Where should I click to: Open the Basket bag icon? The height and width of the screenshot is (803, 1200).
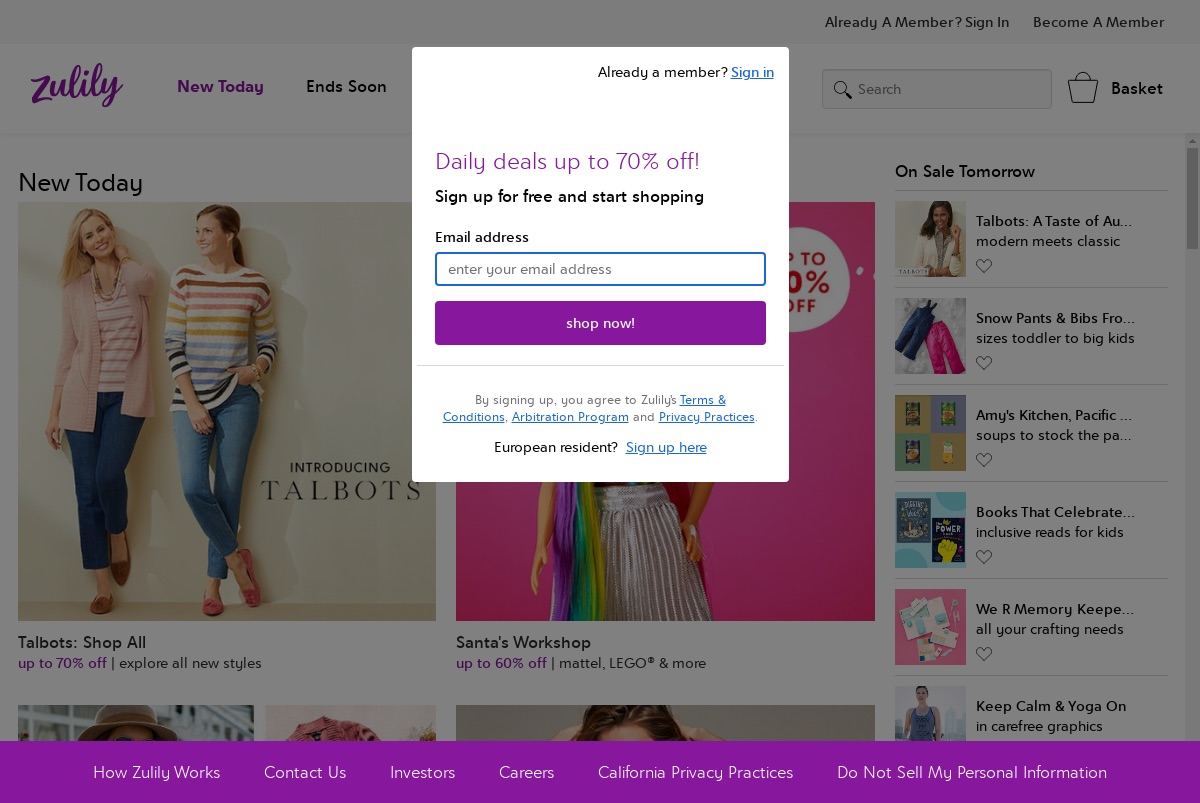click(x=1083, y=88)
